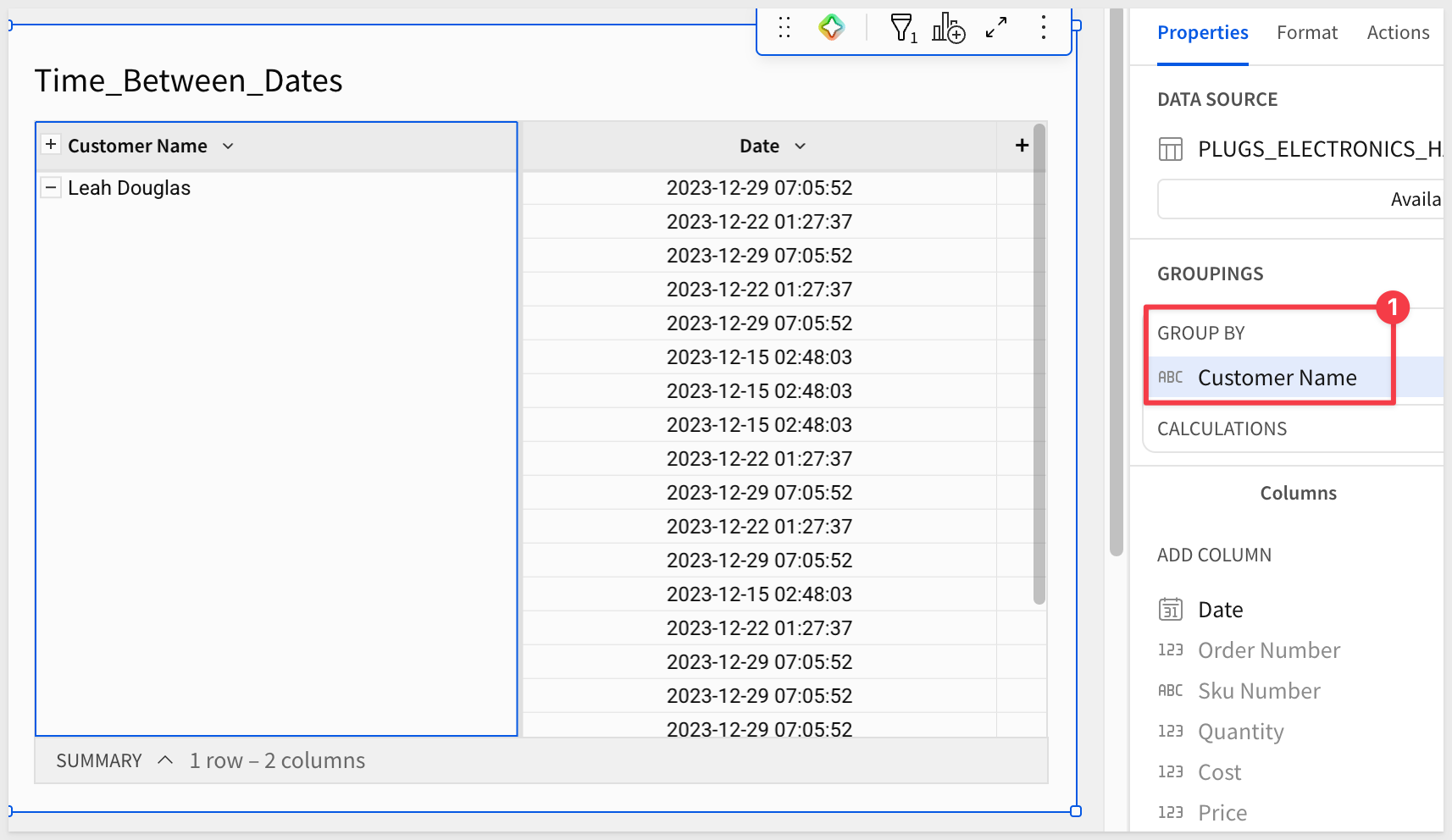This screenshot has width=1452, height=840.
Task: Open the colorful AI assistant icon
Action: click(832, 28)
